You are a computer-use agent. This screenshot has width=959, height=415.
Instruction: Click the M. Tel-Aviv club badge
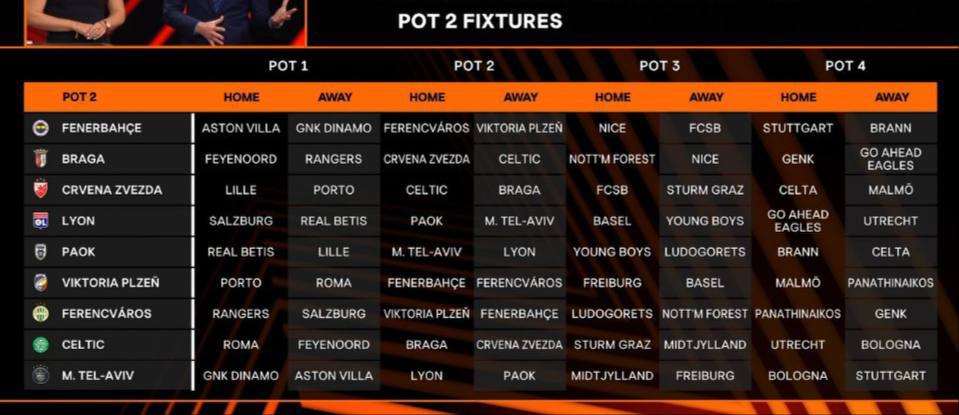pos(41,376)
